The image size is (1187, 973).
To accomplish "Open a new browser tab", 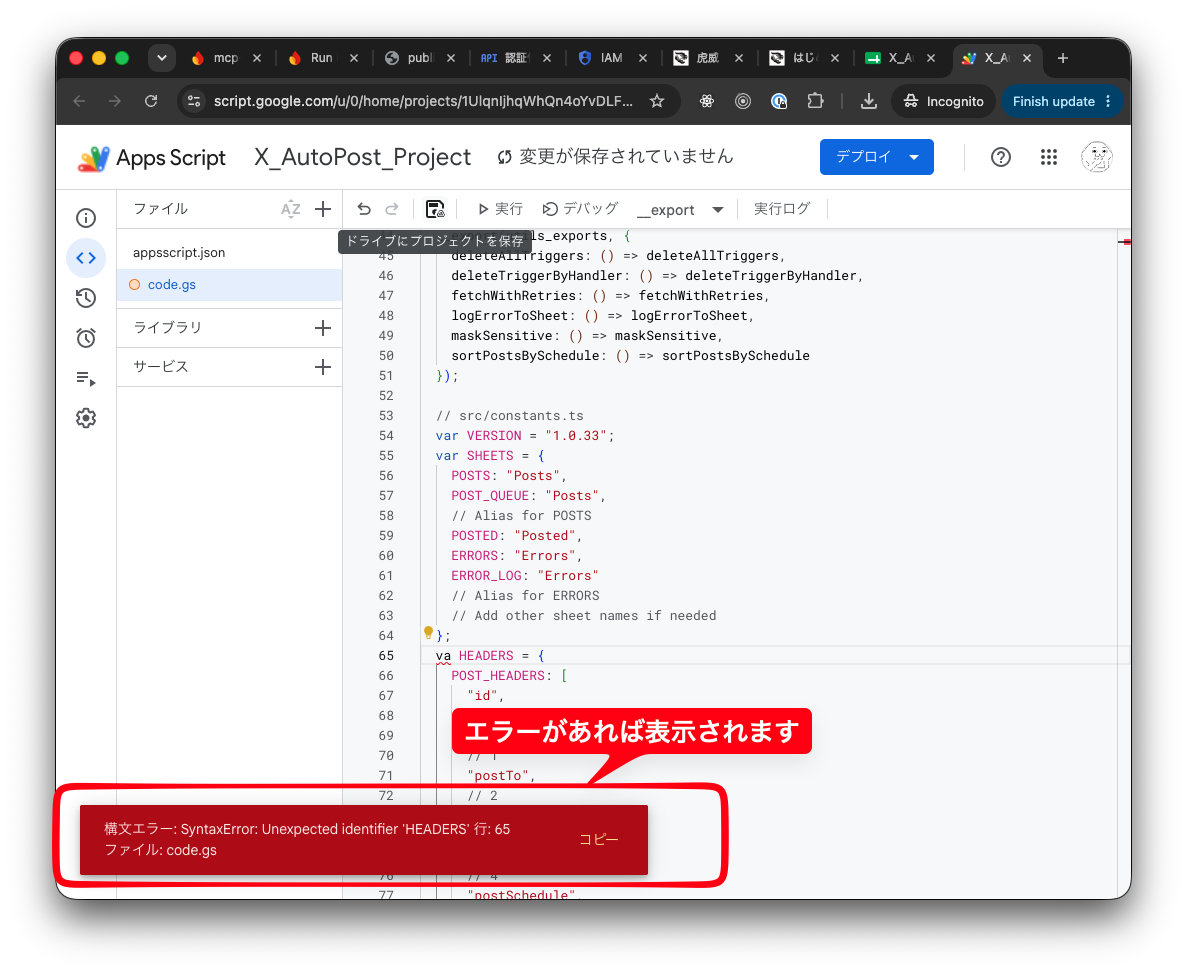I will click(x=1063, y=58).
